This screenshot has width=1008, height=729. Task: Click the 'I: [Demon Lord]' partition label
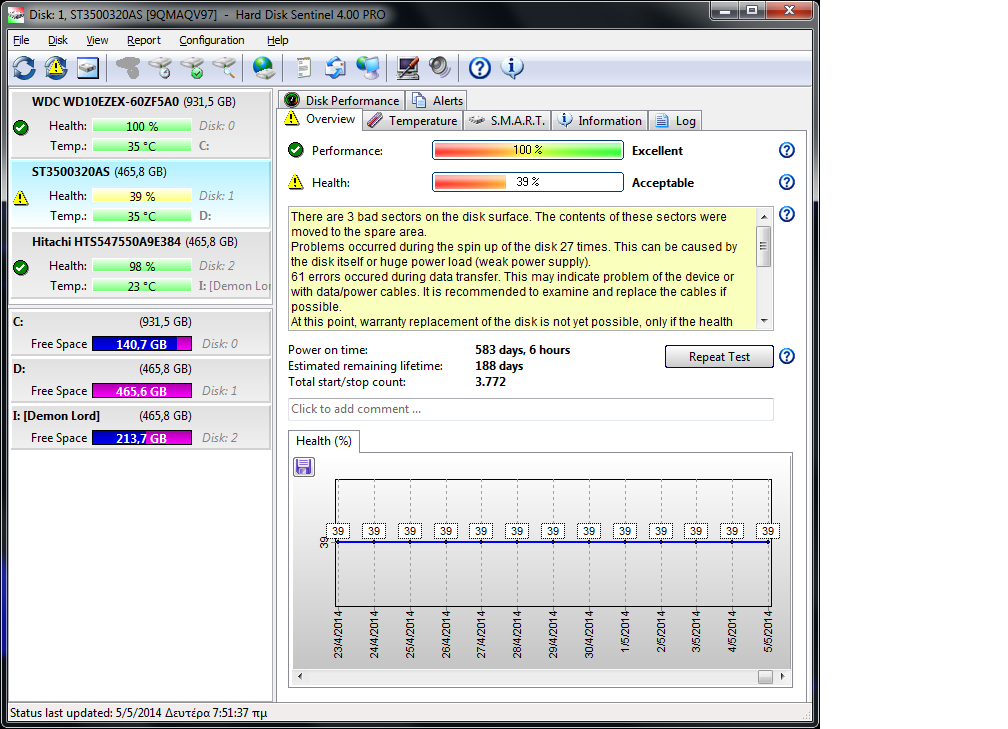click(56, 416)
